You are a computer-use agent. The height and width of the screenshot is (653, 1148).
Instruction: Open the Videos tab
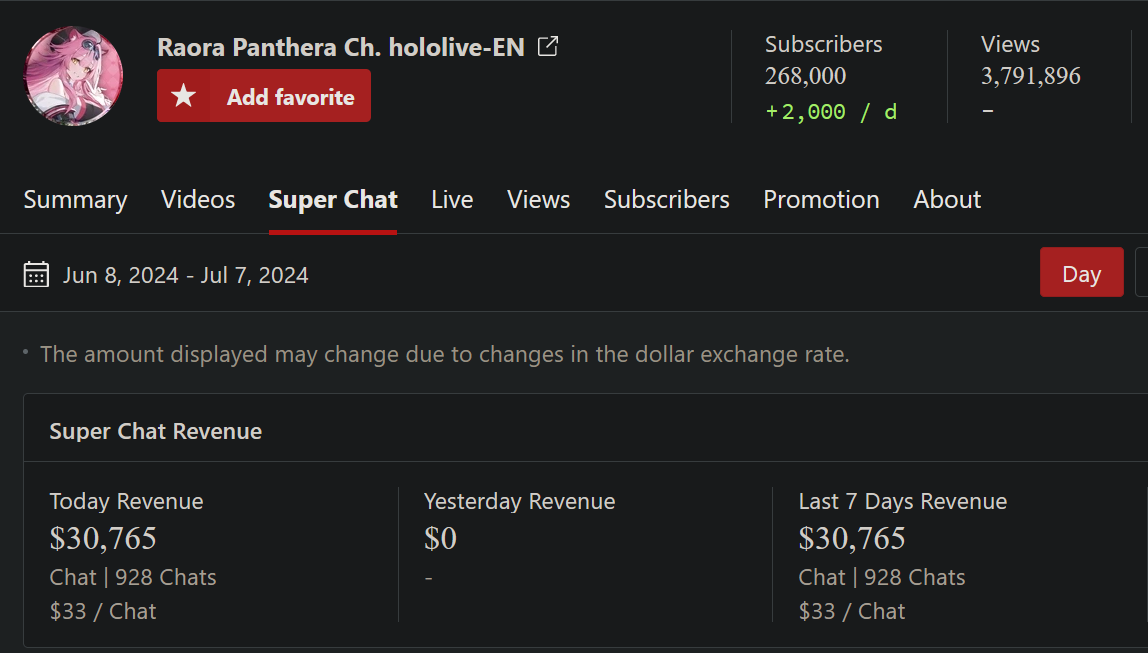[x=198, y=200]
